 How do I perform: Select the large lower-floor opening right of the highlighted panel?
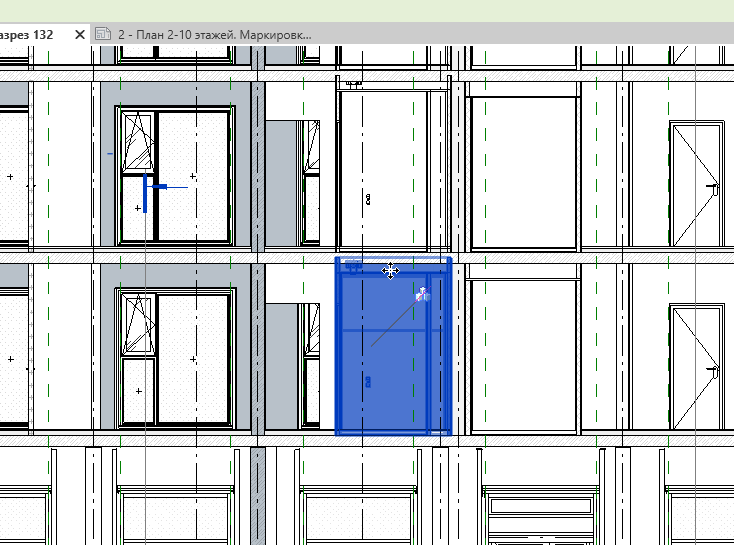pos(524,356)
